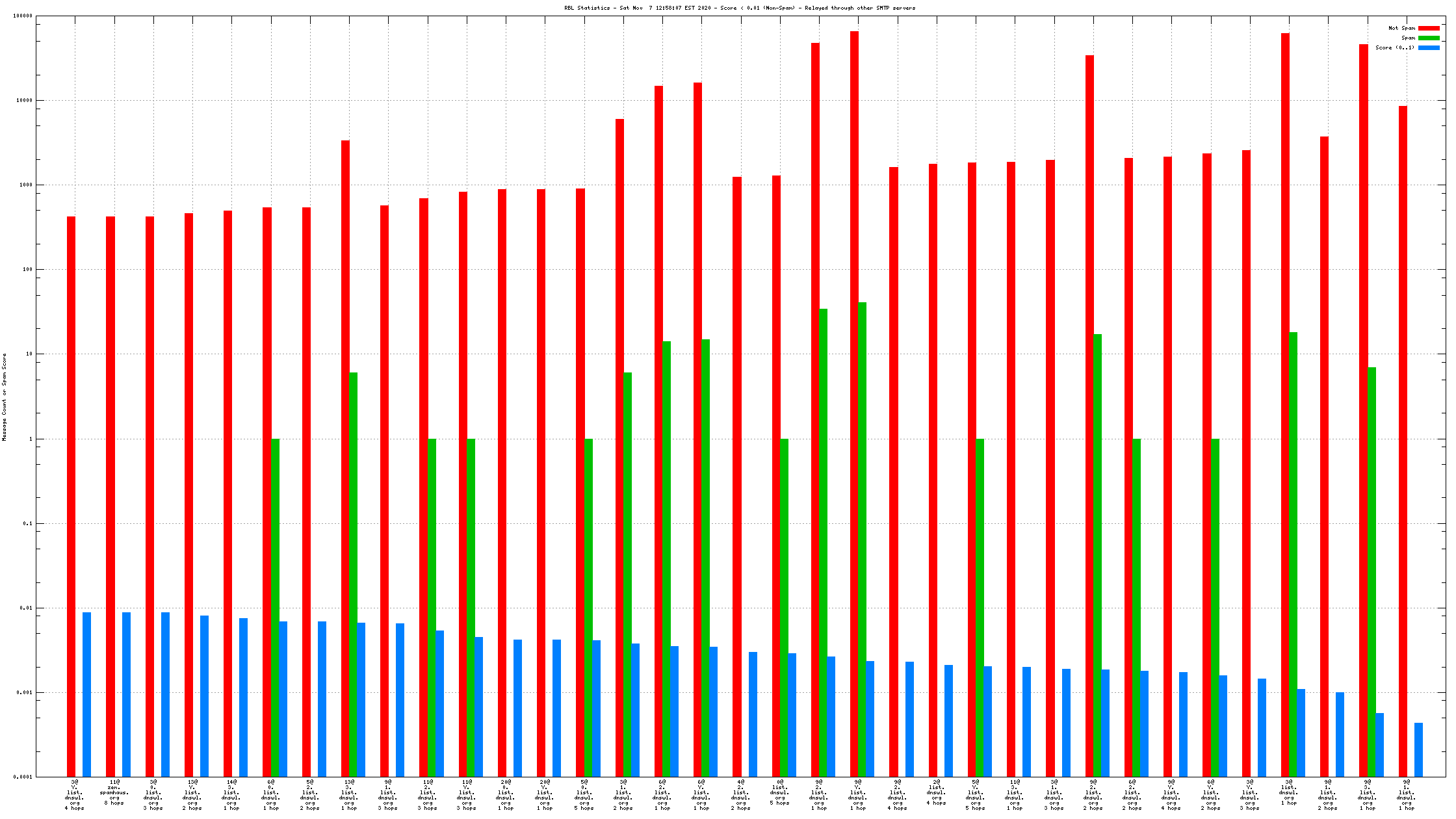1456x819 pixels.
Task: Click the 'Message Count or Spam Score' axis label
Action: pos(4,397)
